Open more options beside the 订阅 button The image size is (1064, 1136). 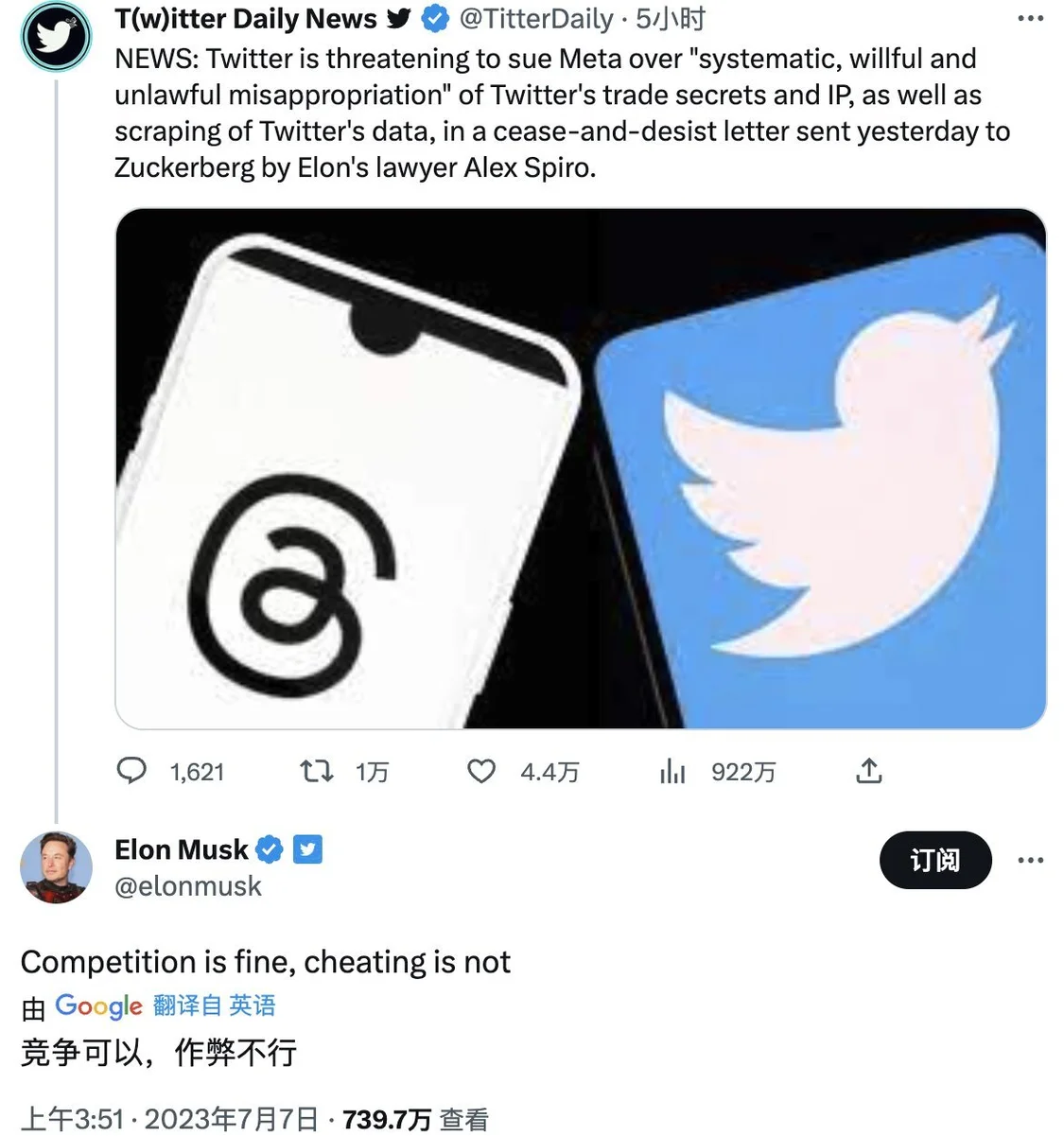point(1030,860)
